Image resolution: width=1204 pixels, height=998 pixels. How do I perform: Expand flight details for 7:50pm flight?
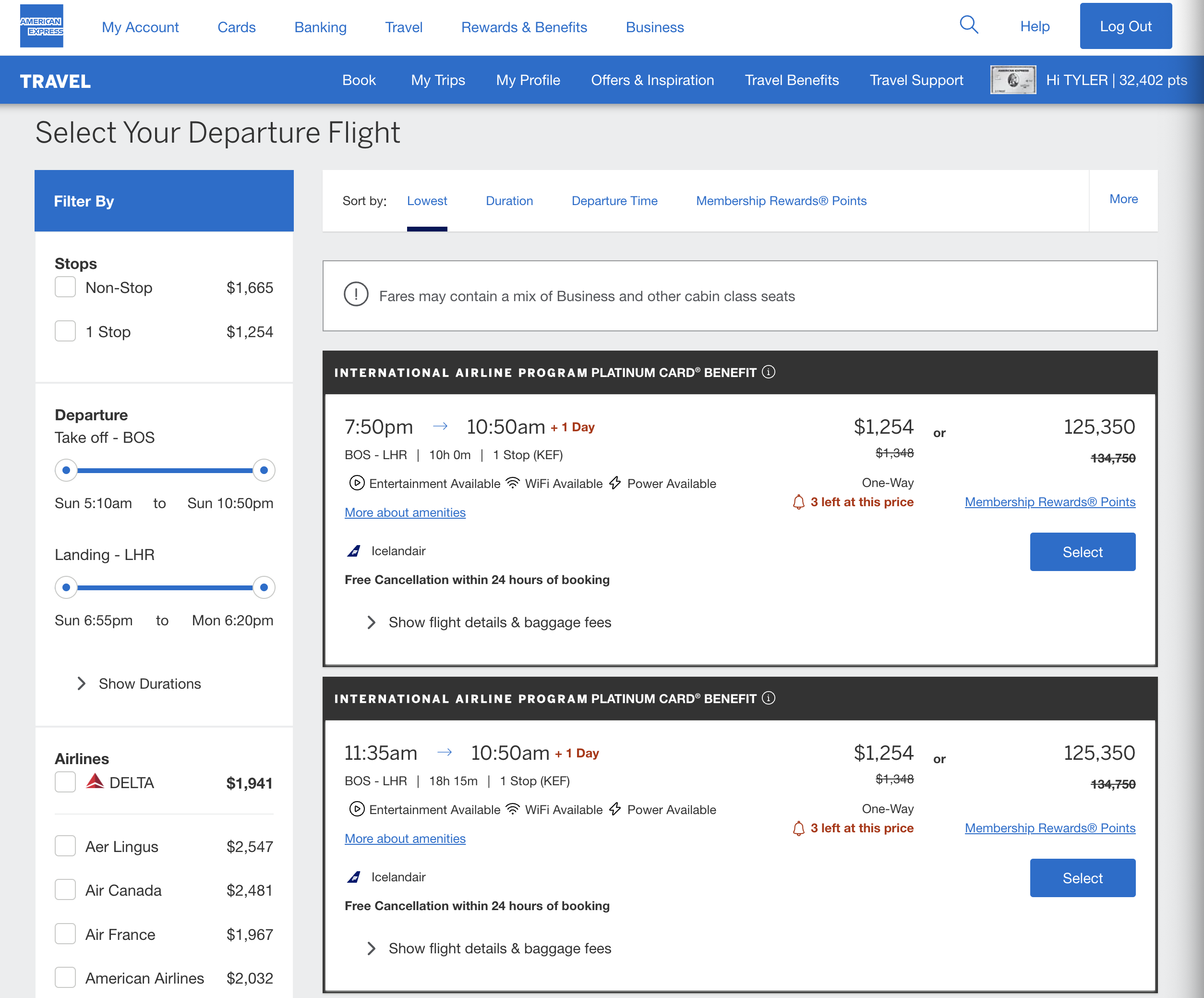coord(489,622)
